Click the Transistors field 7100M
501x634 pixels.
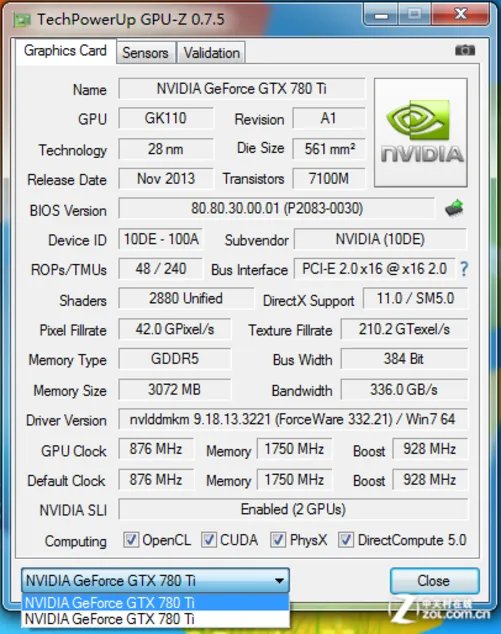coord(328,179)
